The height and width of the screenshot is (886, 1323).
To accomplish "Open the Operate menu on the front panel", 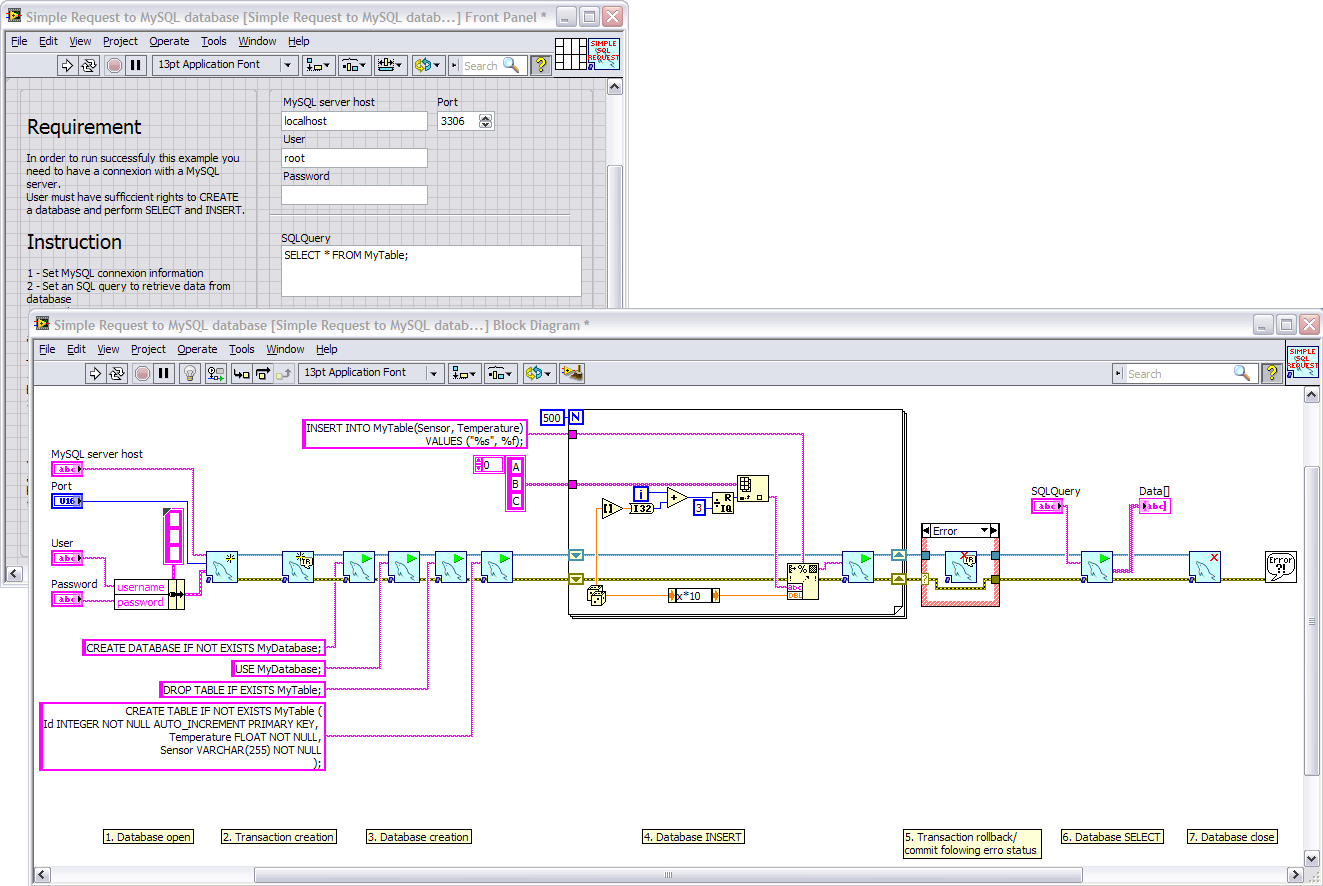I will tap(169, 41).
